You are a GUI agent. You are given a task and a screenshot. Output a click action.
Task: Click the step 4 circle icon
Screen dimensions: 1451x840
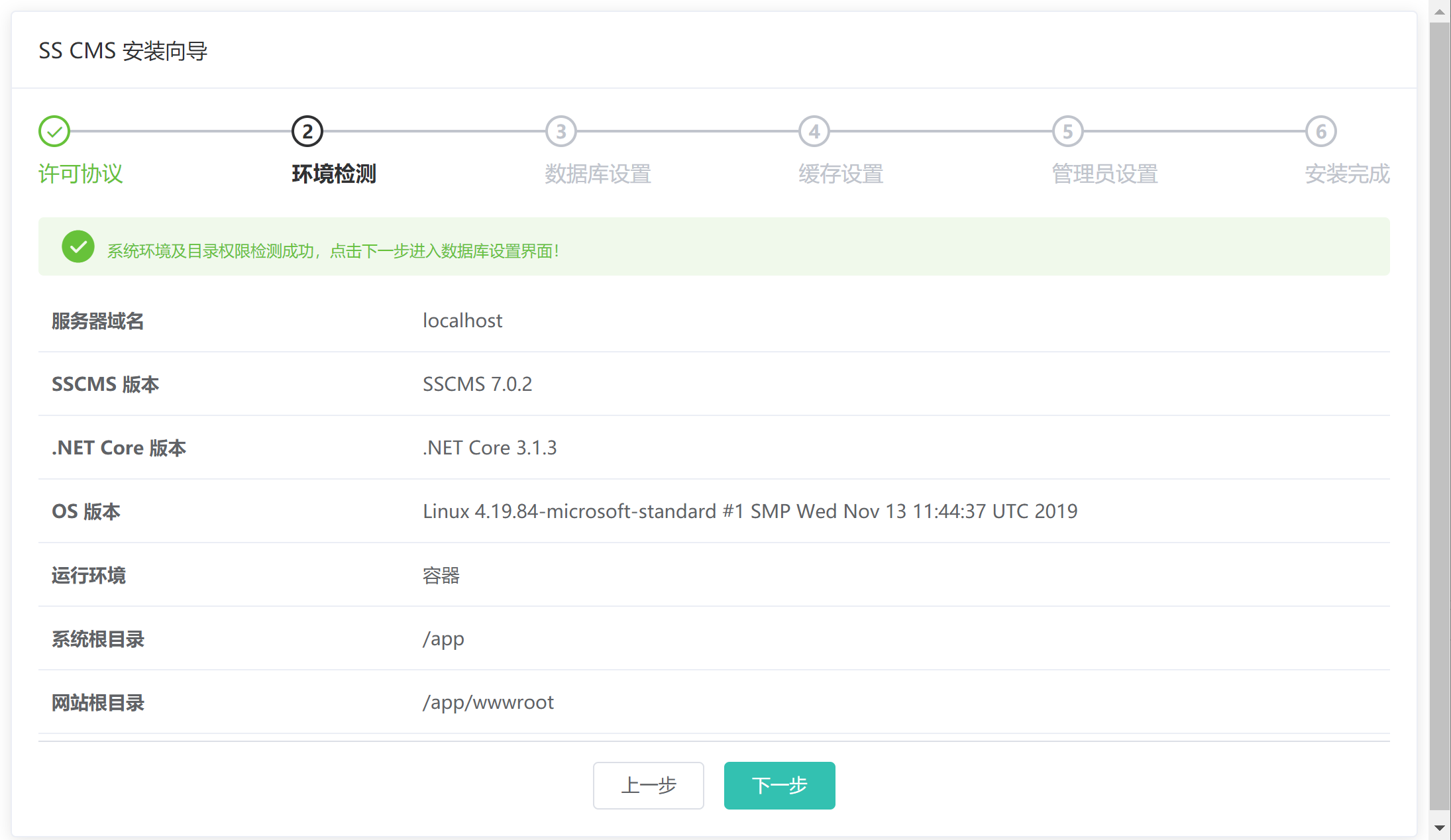point(814,131)
